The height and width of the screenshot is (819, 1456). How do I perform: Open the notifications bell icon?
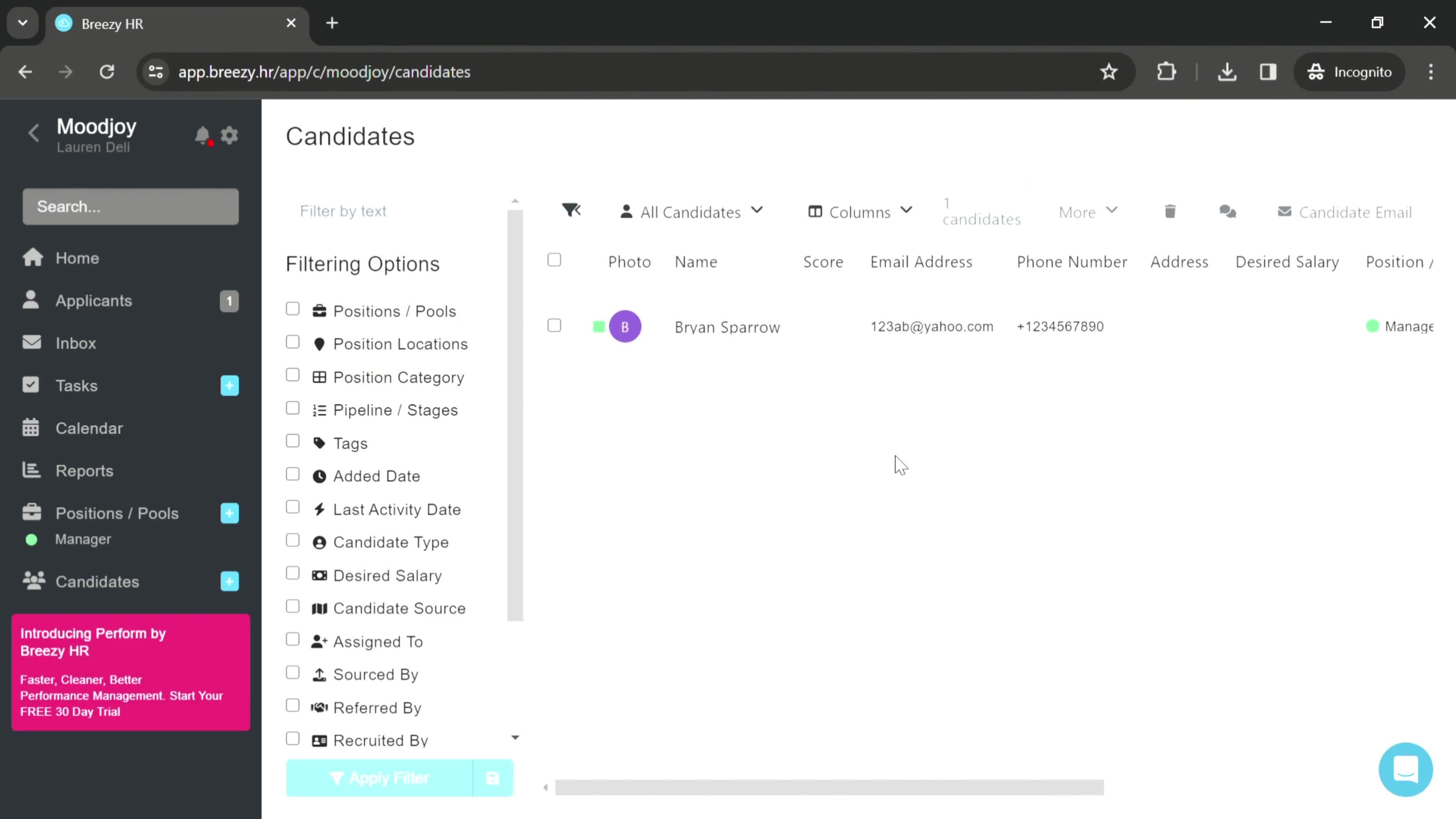[202, 135]
